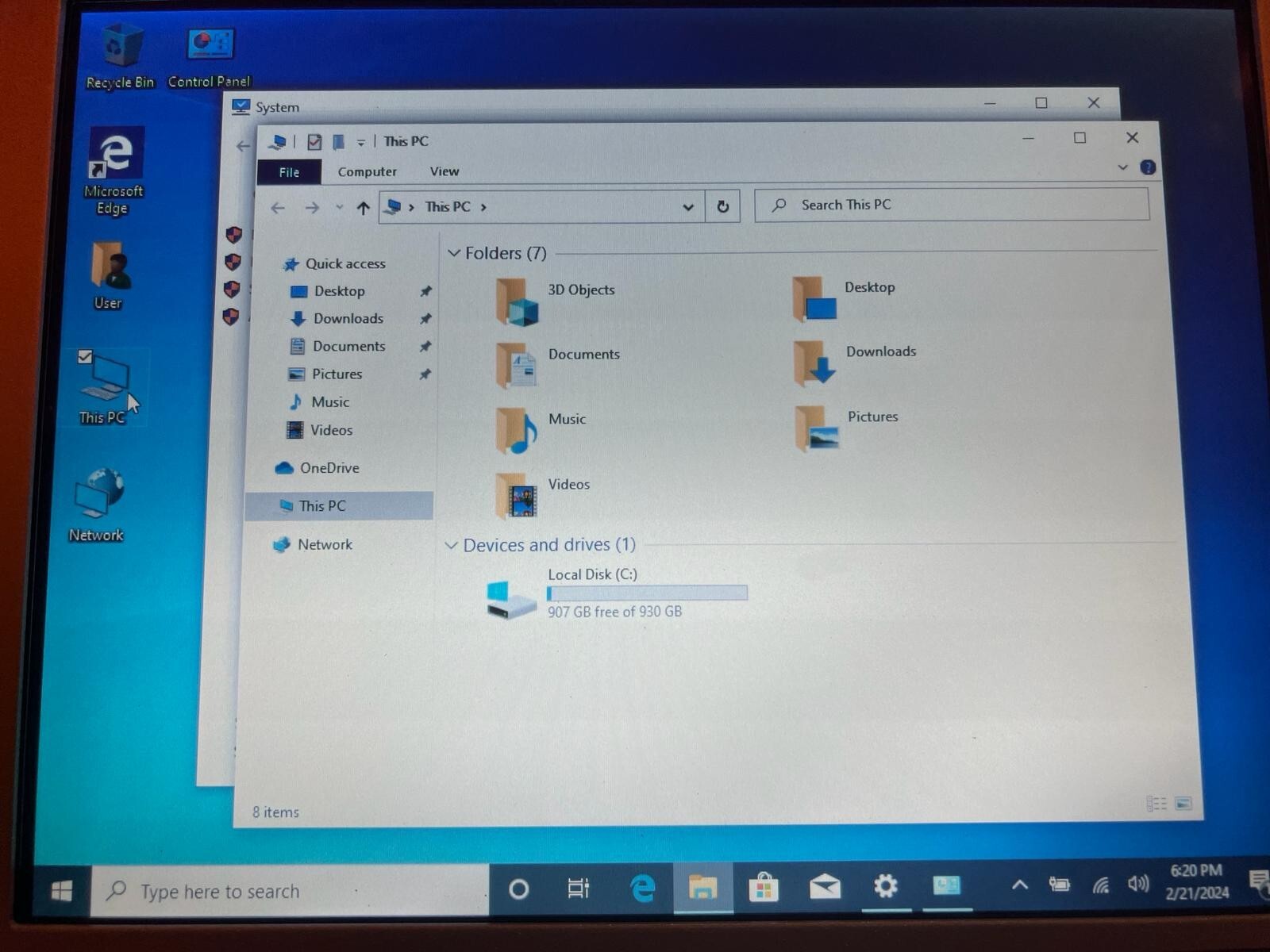Image resolution: width=1270 pixels, height=952 pixels.
Task: Click the taskbar search box
Action: pos(290,891)
